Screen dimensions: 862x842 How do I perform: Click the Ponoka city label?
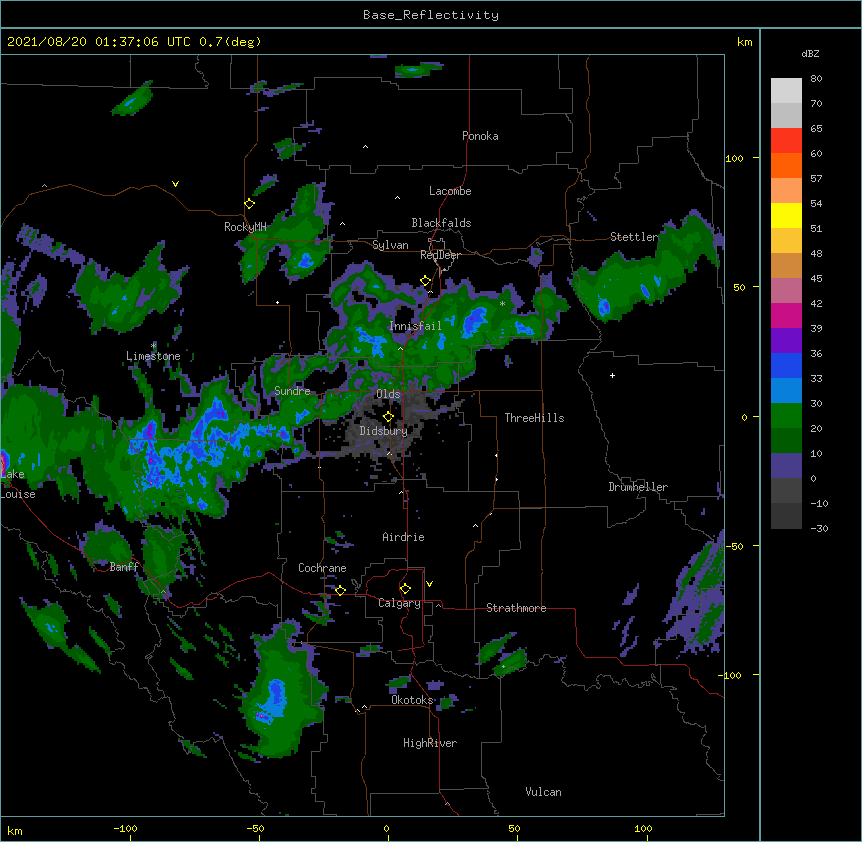(480, 136)
